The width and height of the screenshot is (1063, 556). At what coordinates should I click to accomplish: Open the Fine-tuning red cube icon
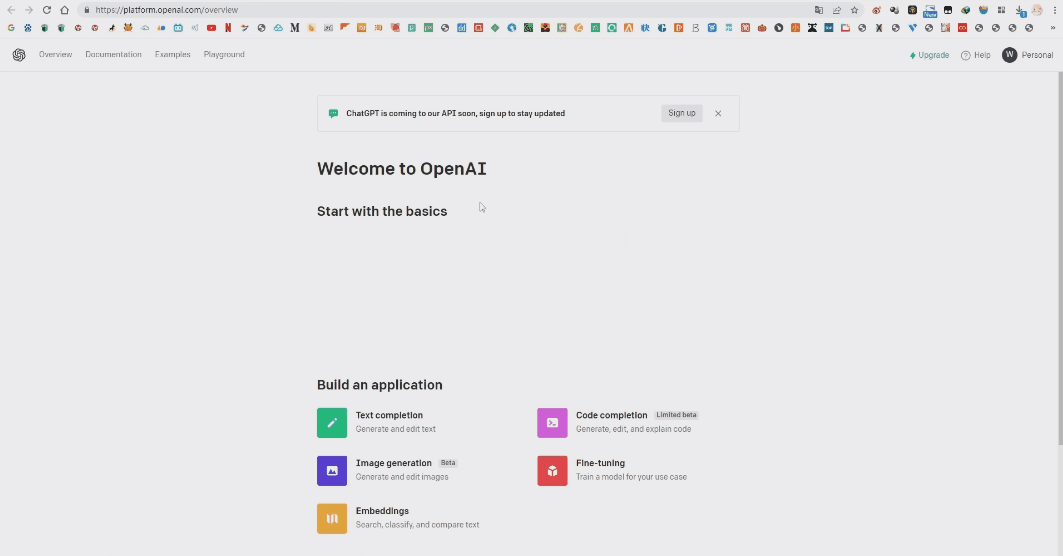[x=552, y=471]
